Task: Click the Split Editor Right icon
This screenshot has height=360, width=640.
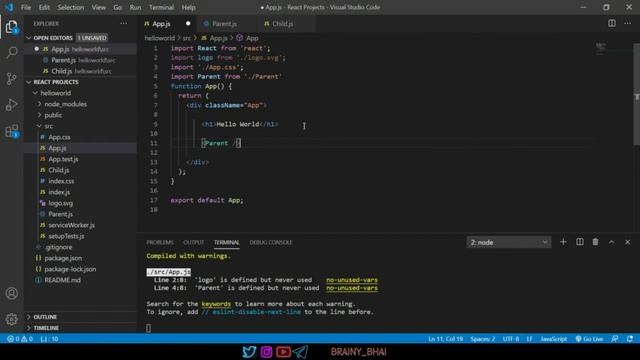Action: 612,23
